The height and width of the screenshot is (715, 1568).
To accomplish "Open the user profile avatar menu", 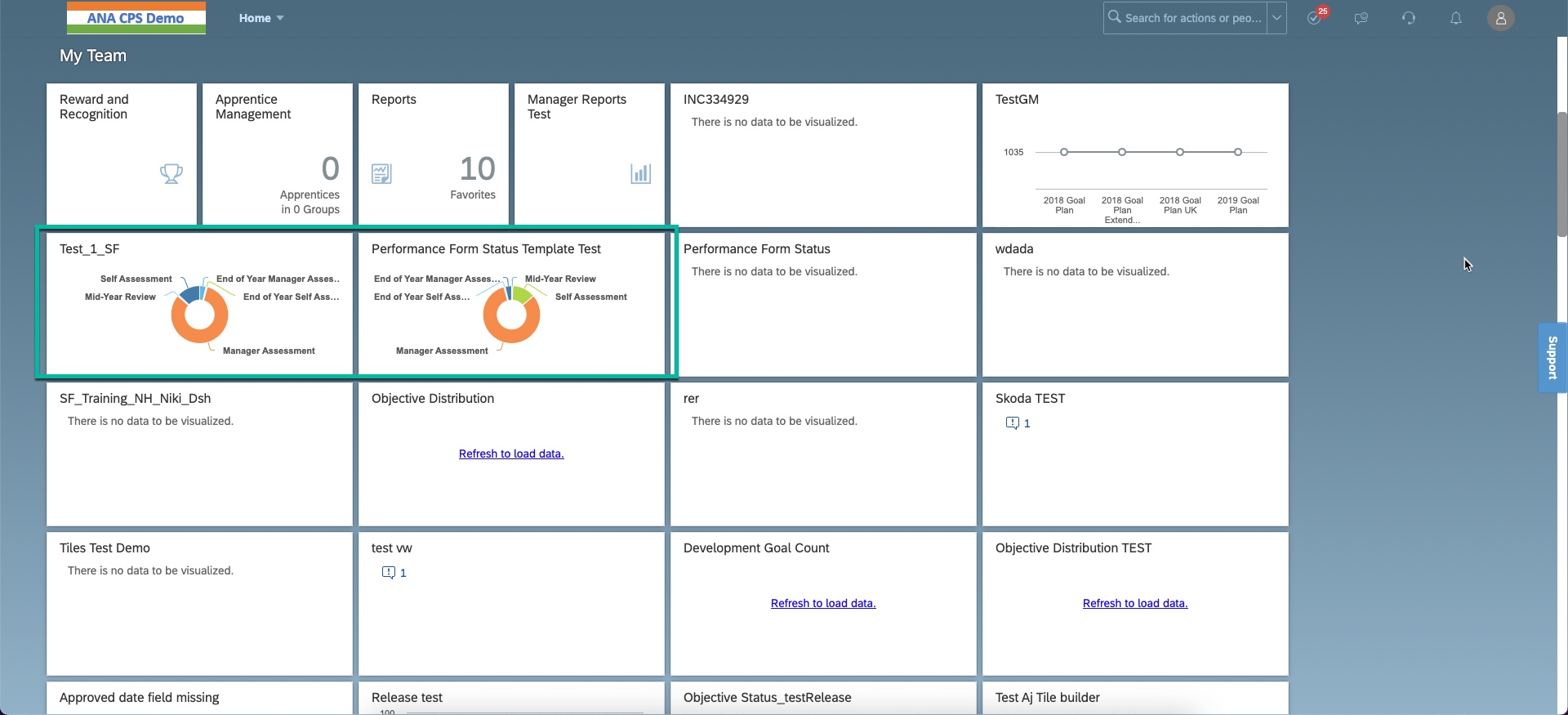I will pos(1500,18).
